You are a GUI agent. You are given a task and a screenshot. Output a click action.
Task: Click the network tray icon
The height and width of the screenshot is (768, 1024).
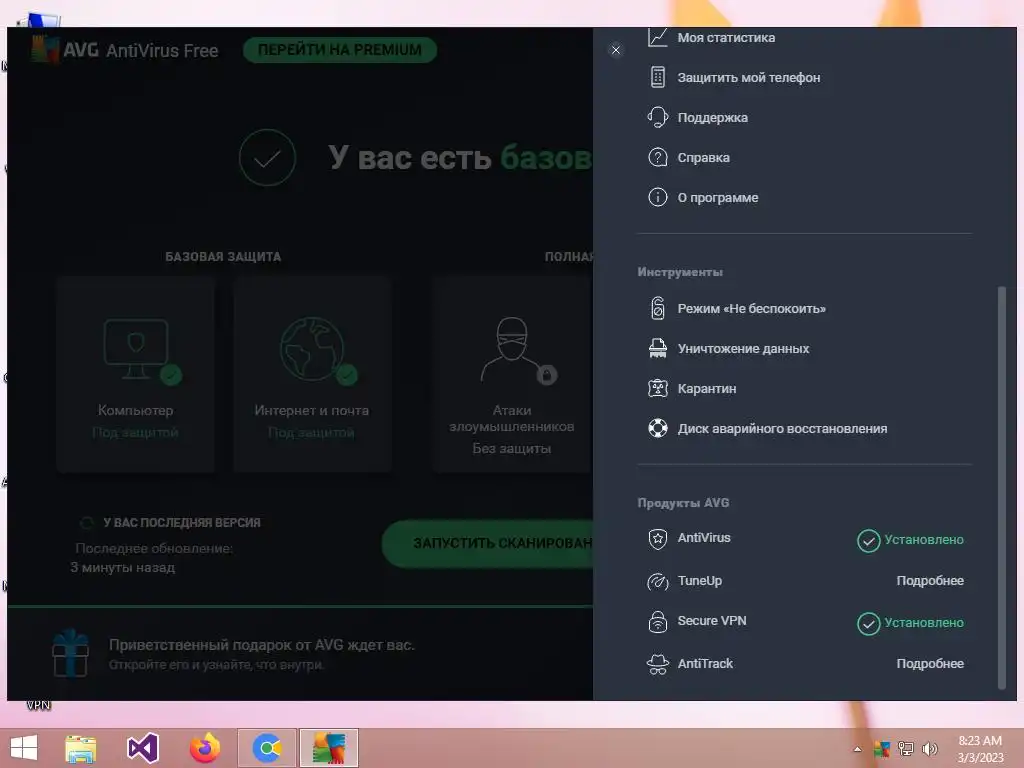click(x=906, y=749)
